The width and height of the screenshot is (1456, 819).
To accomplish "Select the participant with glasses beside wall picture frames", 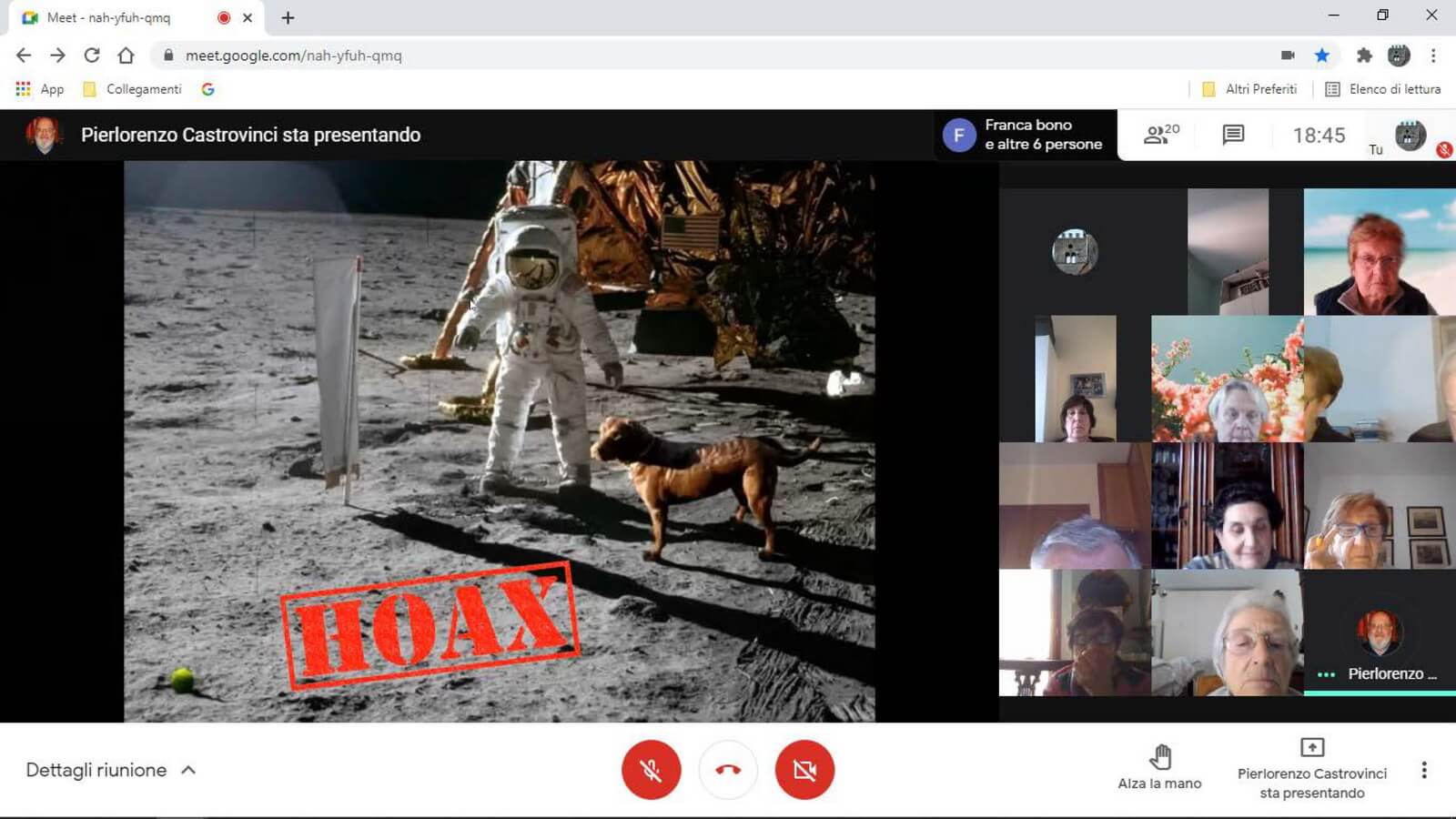I will [x=1380, y=506].
